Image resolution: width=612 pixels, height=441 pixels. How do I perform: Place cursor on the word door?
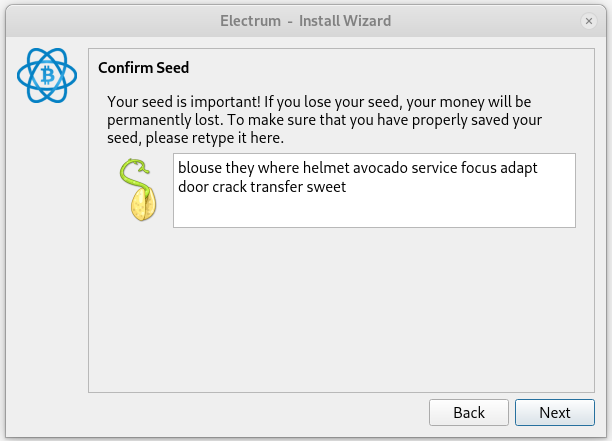point(193,187)
